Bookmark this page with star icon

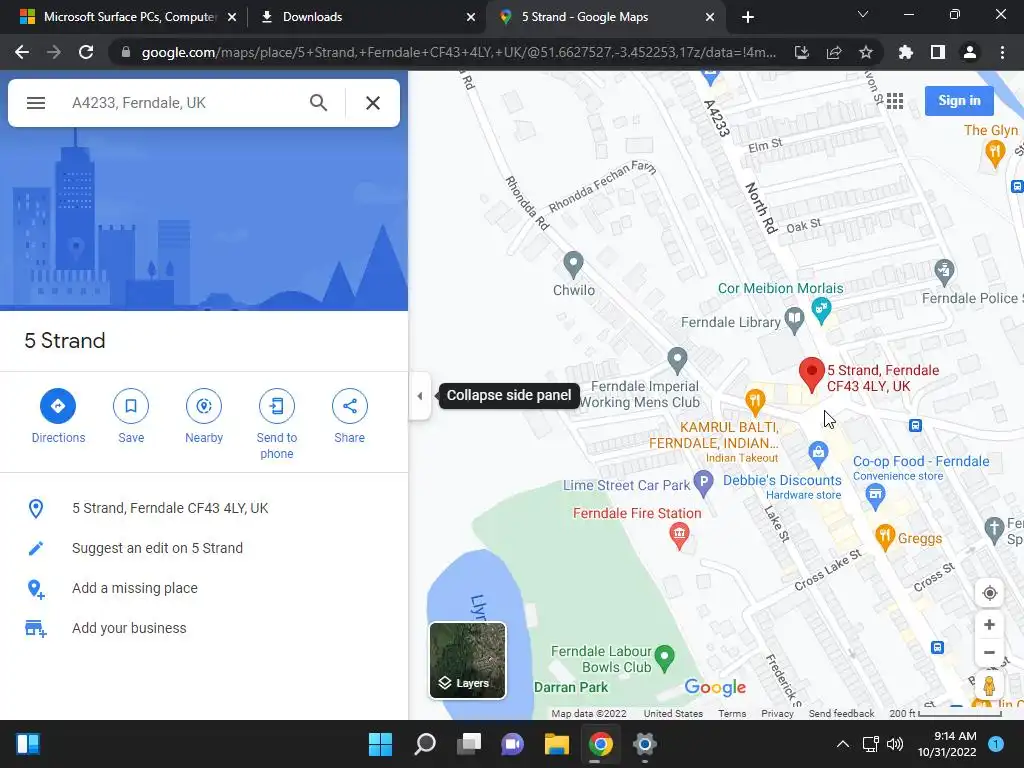tap(866, 52)
